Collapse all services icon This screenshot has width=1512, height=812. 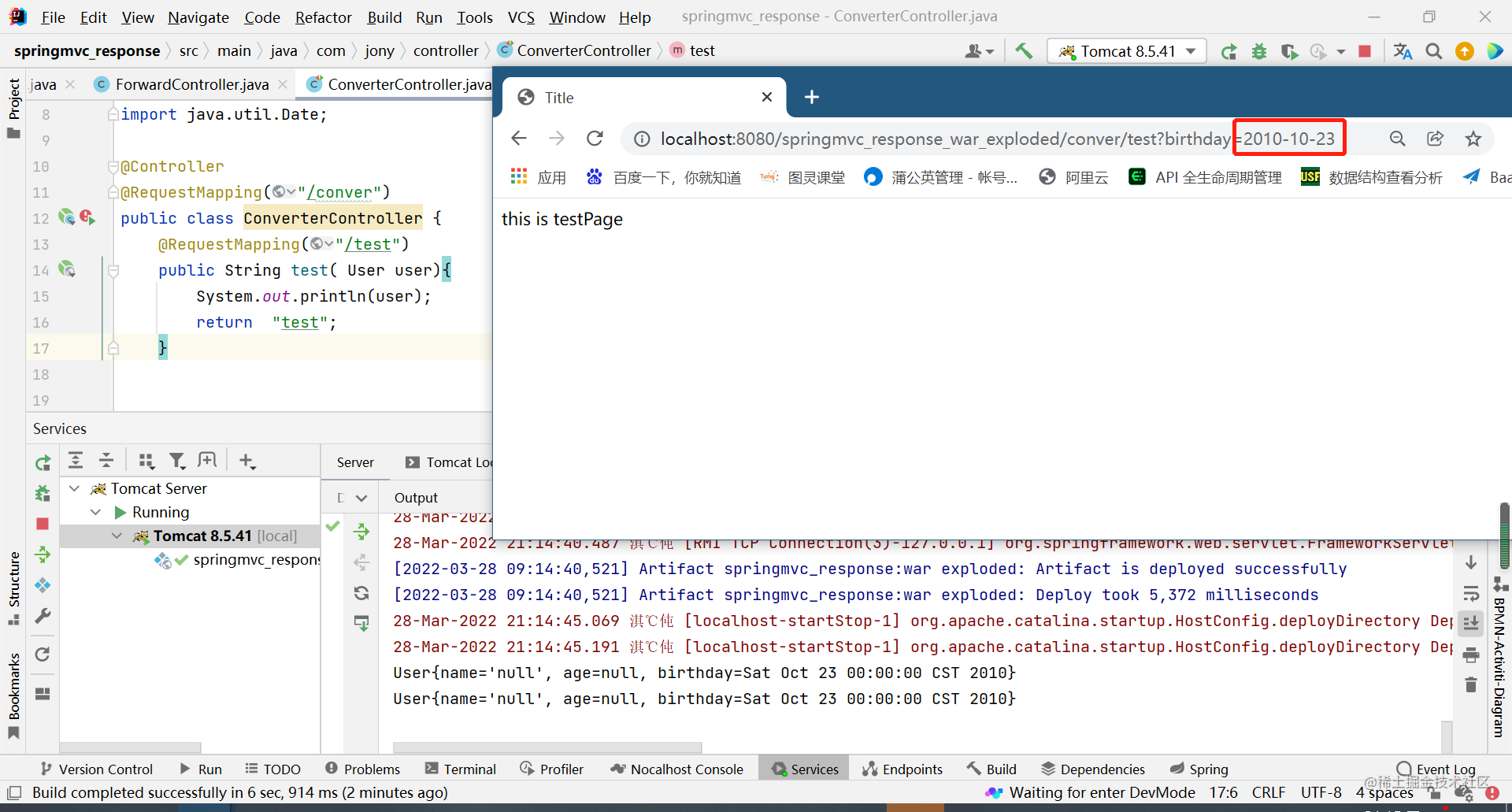pos(106,461)
